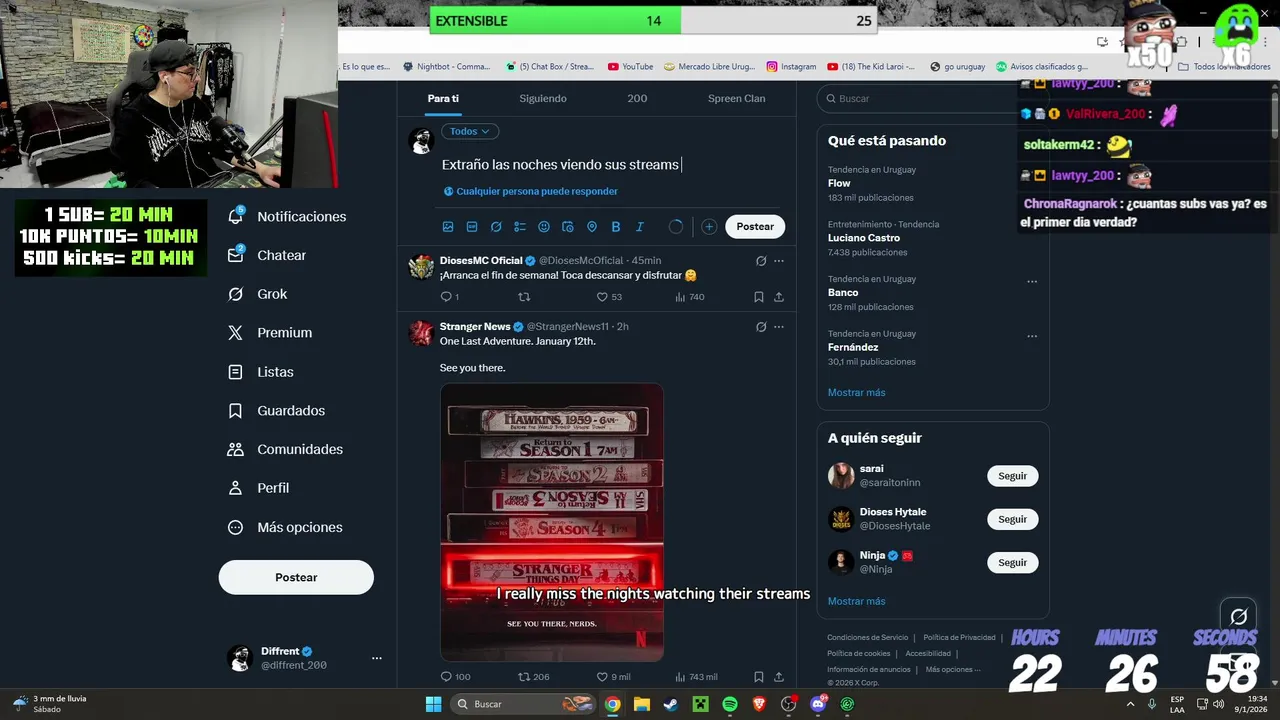Screen dimensions: 1280x720
Task: Open the Stranger Things VHS poster image
Action: [552, 522]
